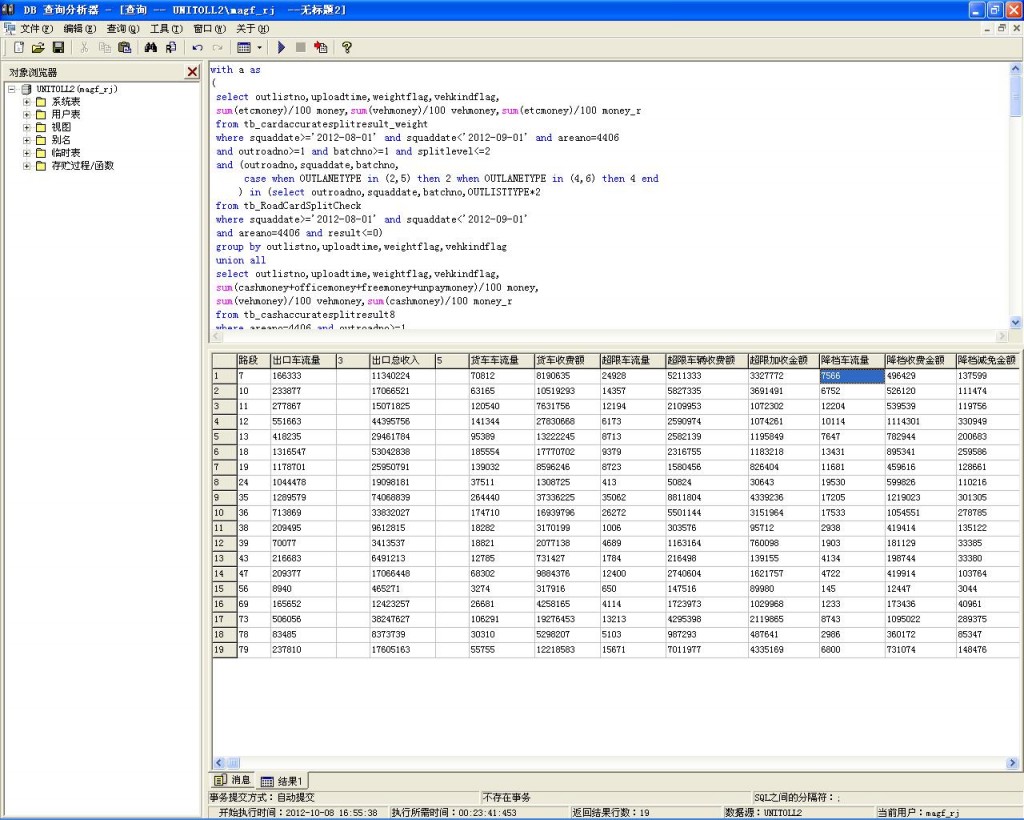The image size is (1024, 820).
Task: Click the Paste clipboard icon in toolbar
Action: tap(125, 47)
